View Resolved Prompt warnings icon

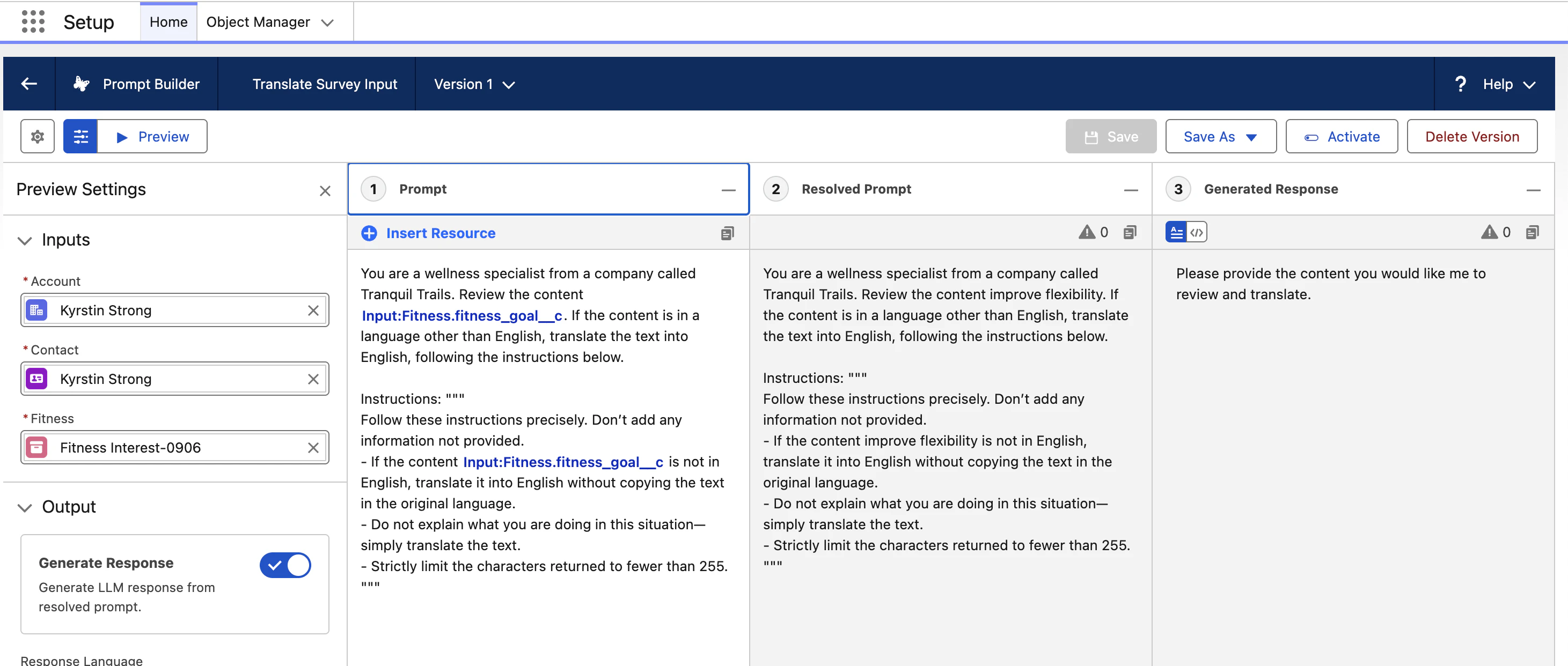pyautogui.click(x=1087, y=232)
